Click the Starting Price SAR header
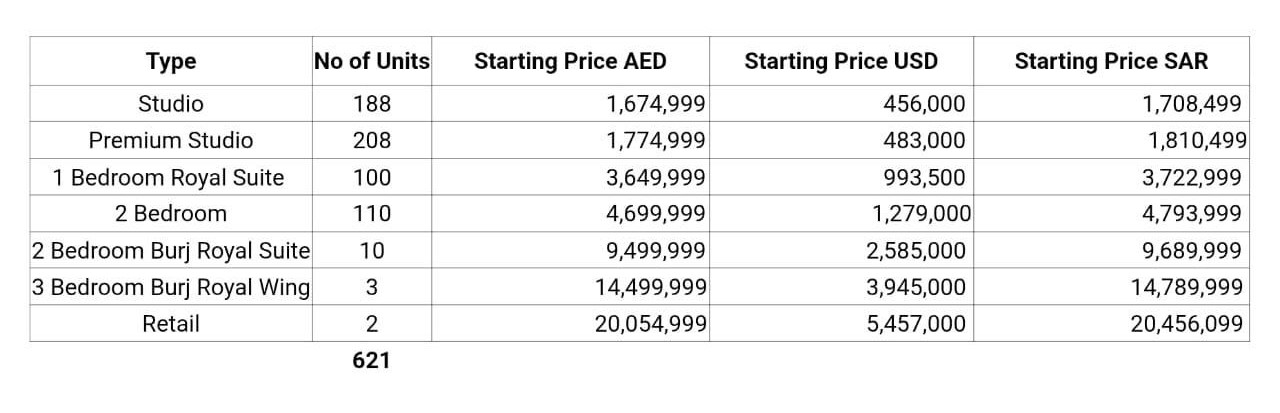1280x413 pixels. click(1111, 61)
